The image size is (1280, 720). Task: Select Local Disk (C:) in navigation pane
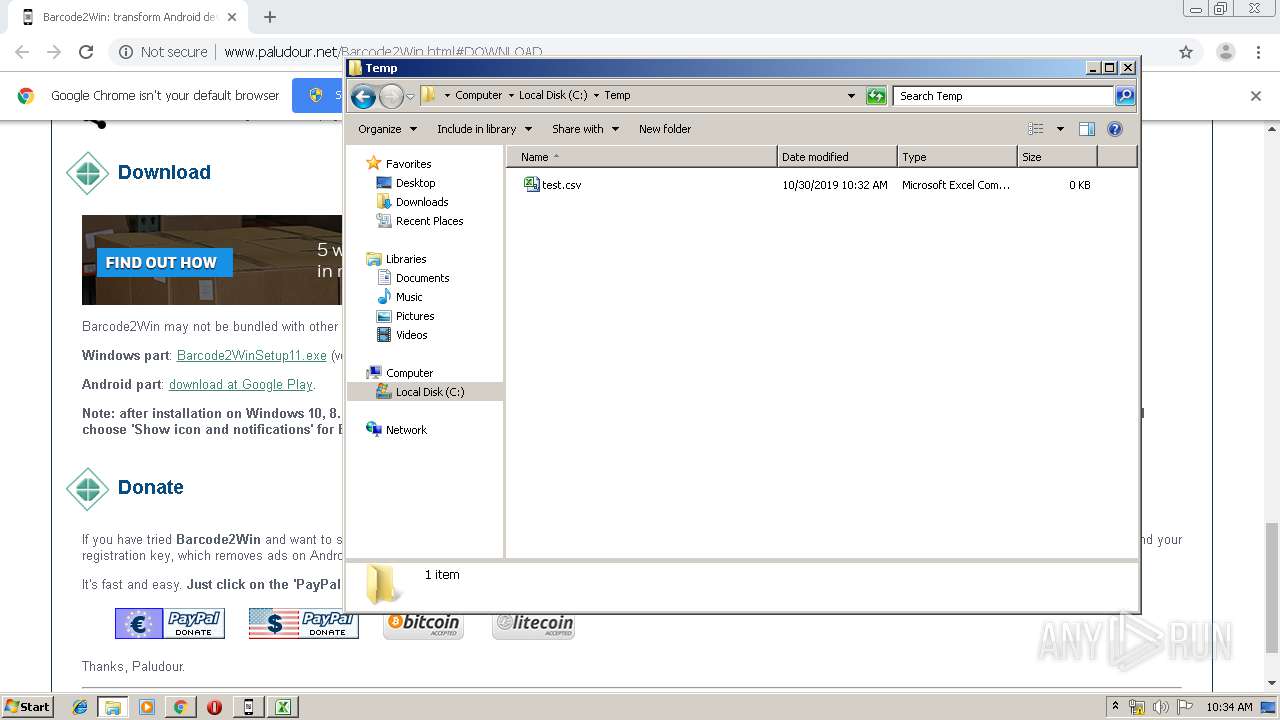429,392
